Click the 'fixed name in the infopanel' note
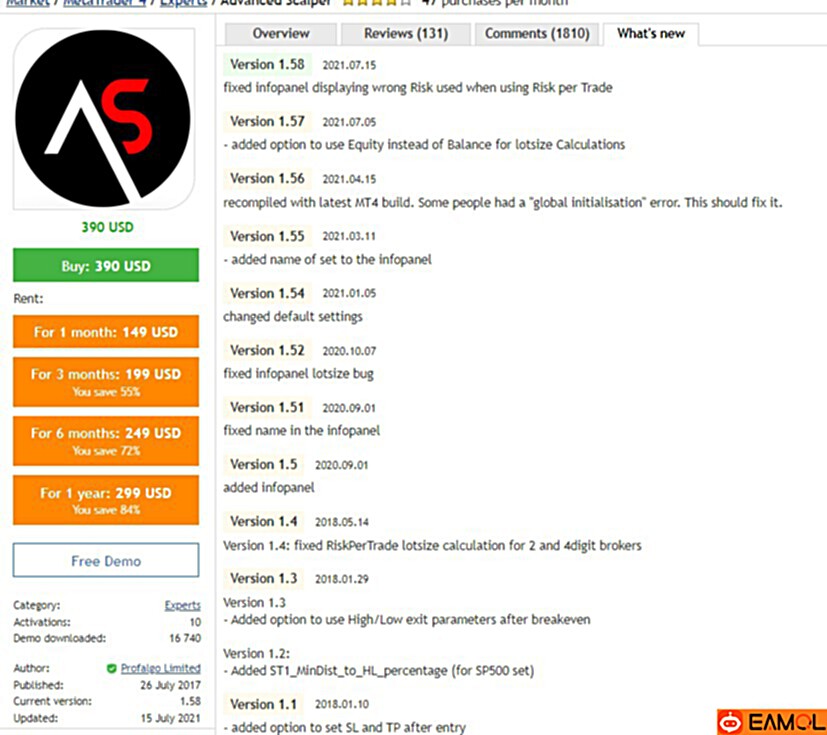This screenshot has width=827, height=735. click(x=301, y=430)
